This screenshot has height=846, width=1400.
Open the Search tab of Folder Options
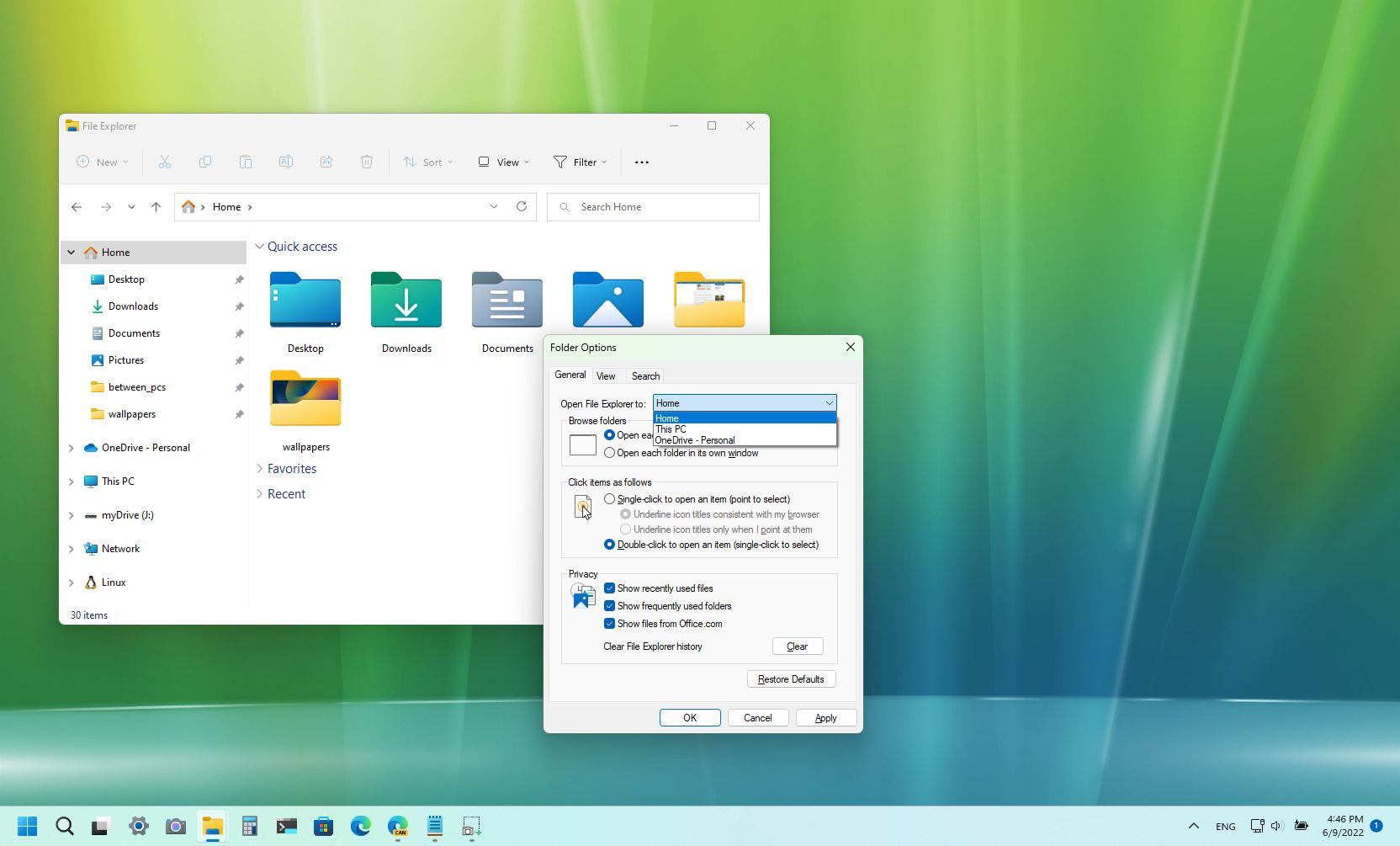pos(645,375)
